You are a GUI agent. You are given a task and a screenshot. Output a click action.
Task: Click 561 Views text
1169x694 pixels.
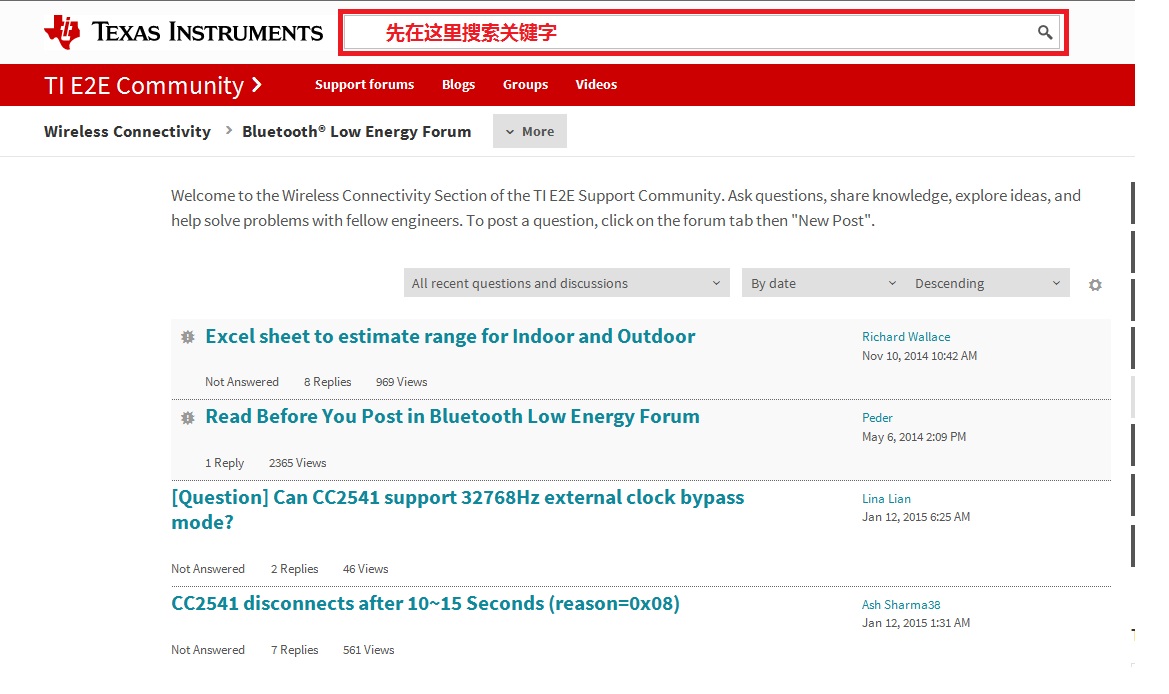pyautogui.click(x=368, y=650)
